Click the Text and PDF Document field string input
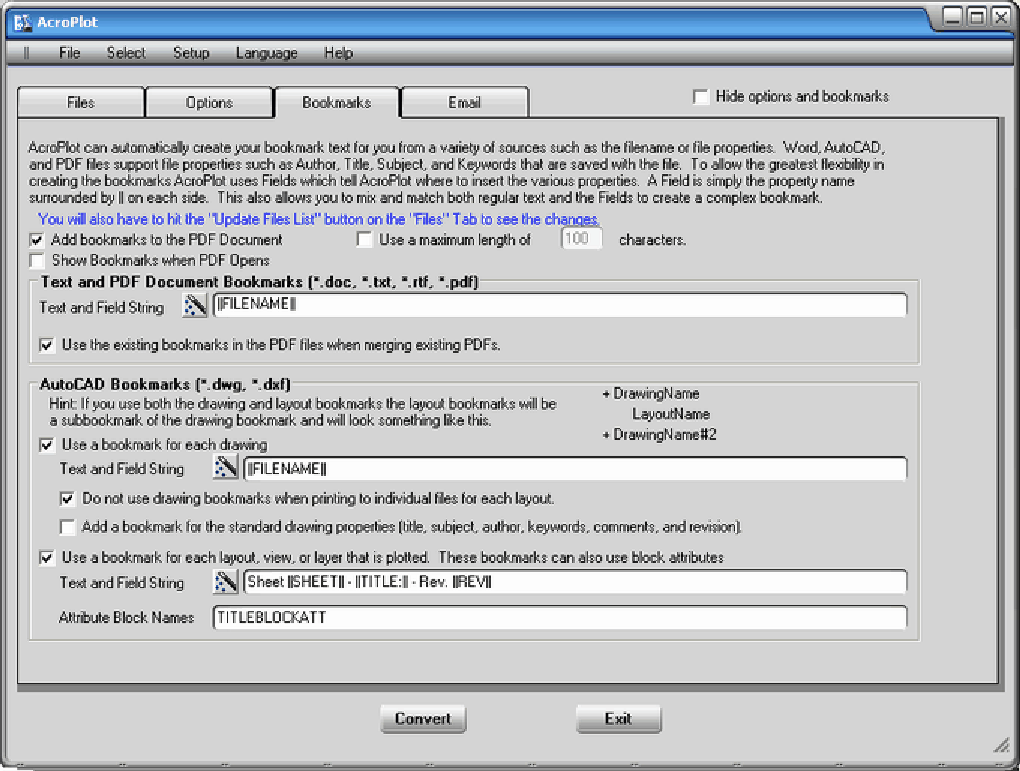Viewport: 1020px width, 771px height. click(x=559, y=305)
